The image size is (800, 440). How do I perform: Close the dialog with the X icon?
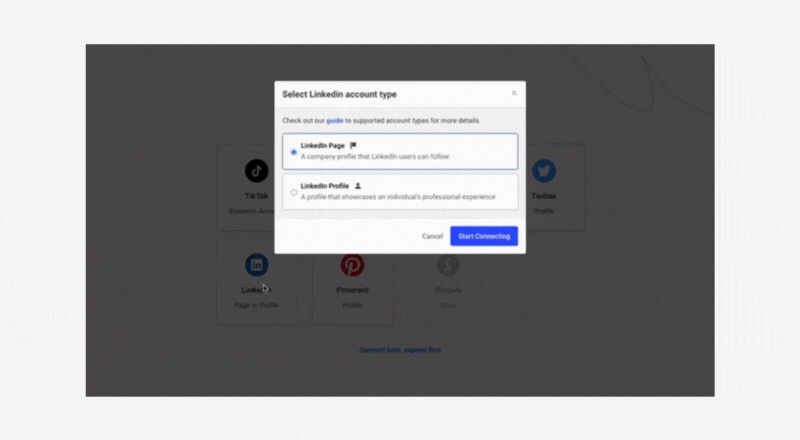[514, 93]
